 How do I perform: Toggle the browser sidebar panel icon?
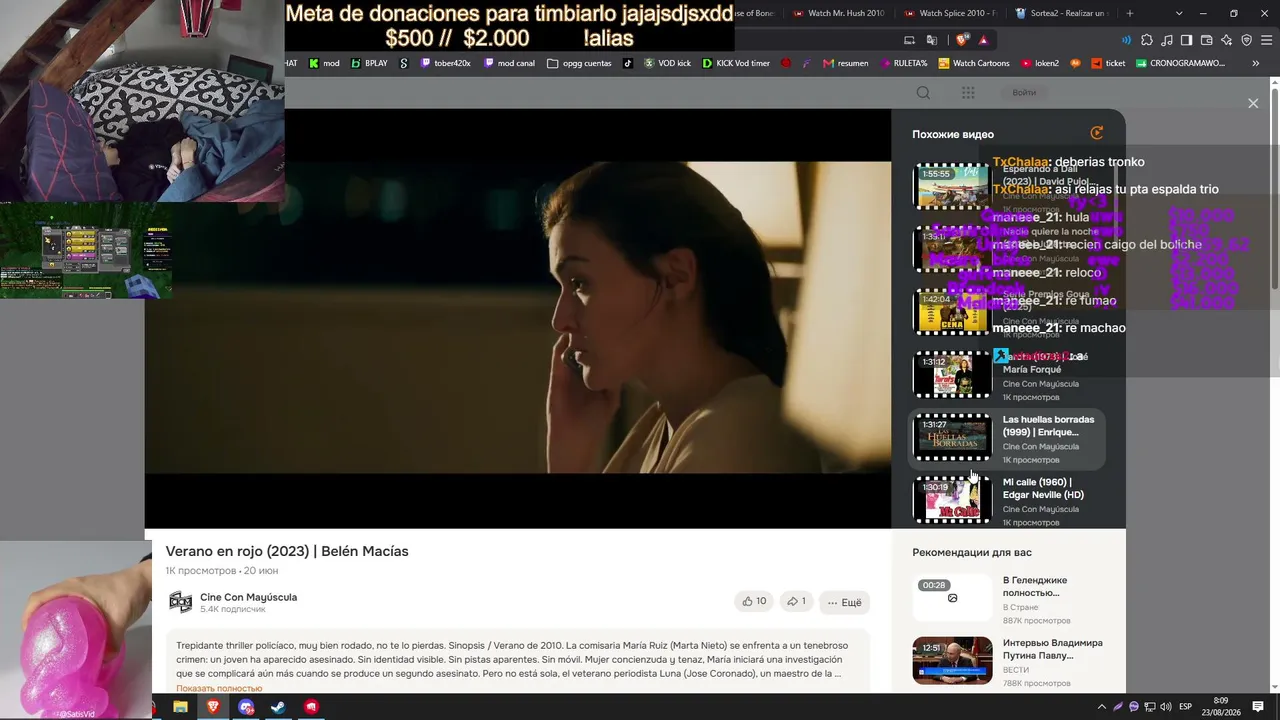(1186, 40)
